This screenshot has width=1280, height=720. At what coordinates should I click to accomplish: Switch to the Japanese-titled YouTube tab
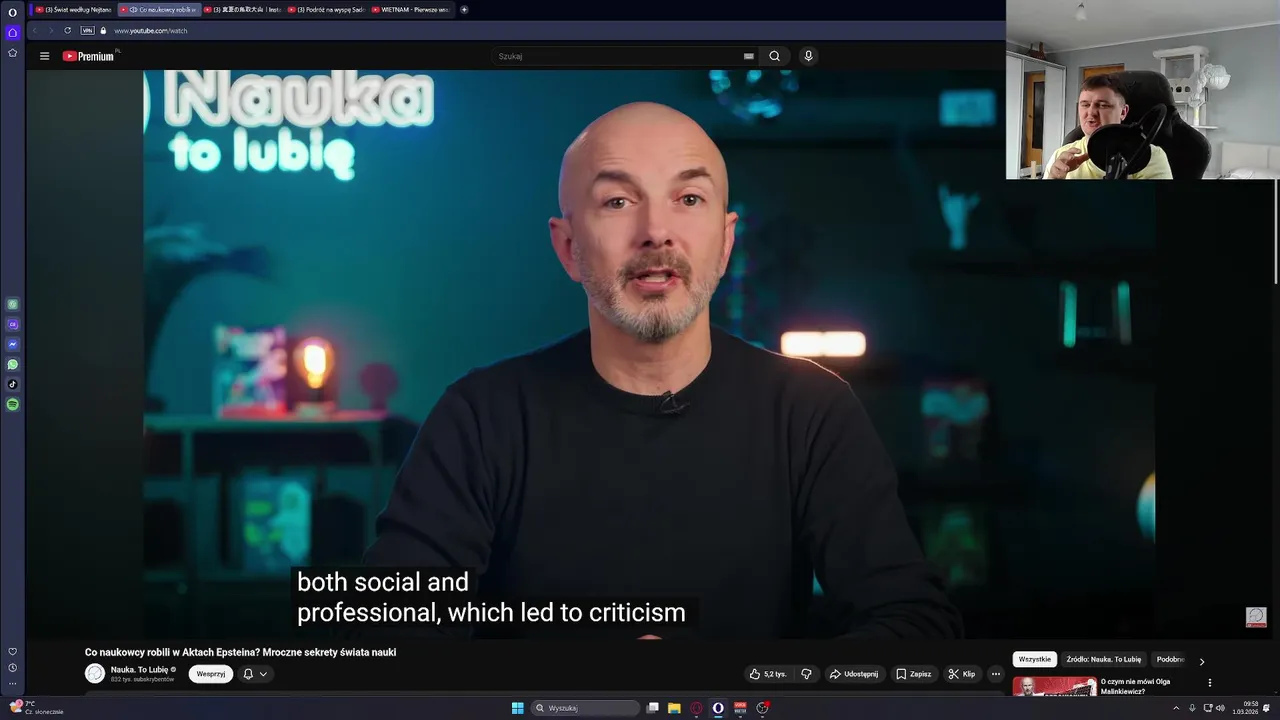pyautogui.click(x=242, y=9)
